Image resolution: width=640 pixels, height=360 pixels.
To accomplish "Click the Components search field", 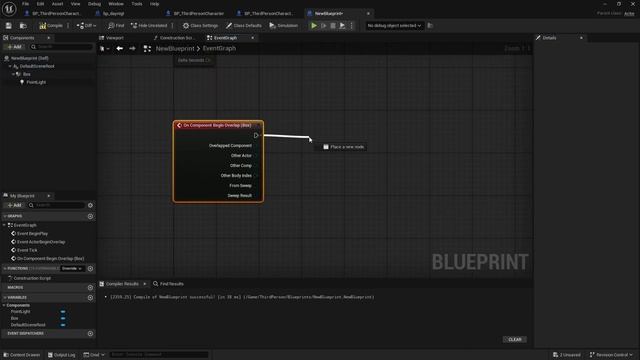I will pos(61,47).
